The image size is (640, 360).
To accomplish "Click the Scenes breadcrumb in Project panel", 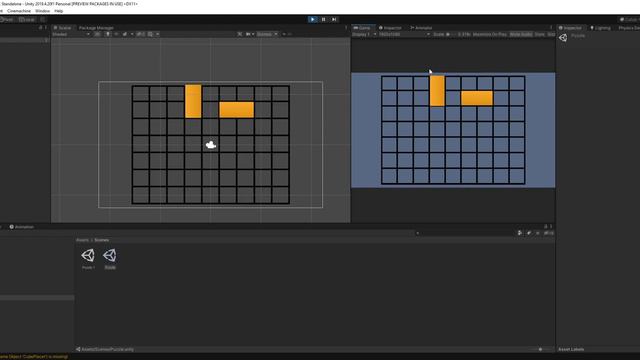I will pos(102,240).
